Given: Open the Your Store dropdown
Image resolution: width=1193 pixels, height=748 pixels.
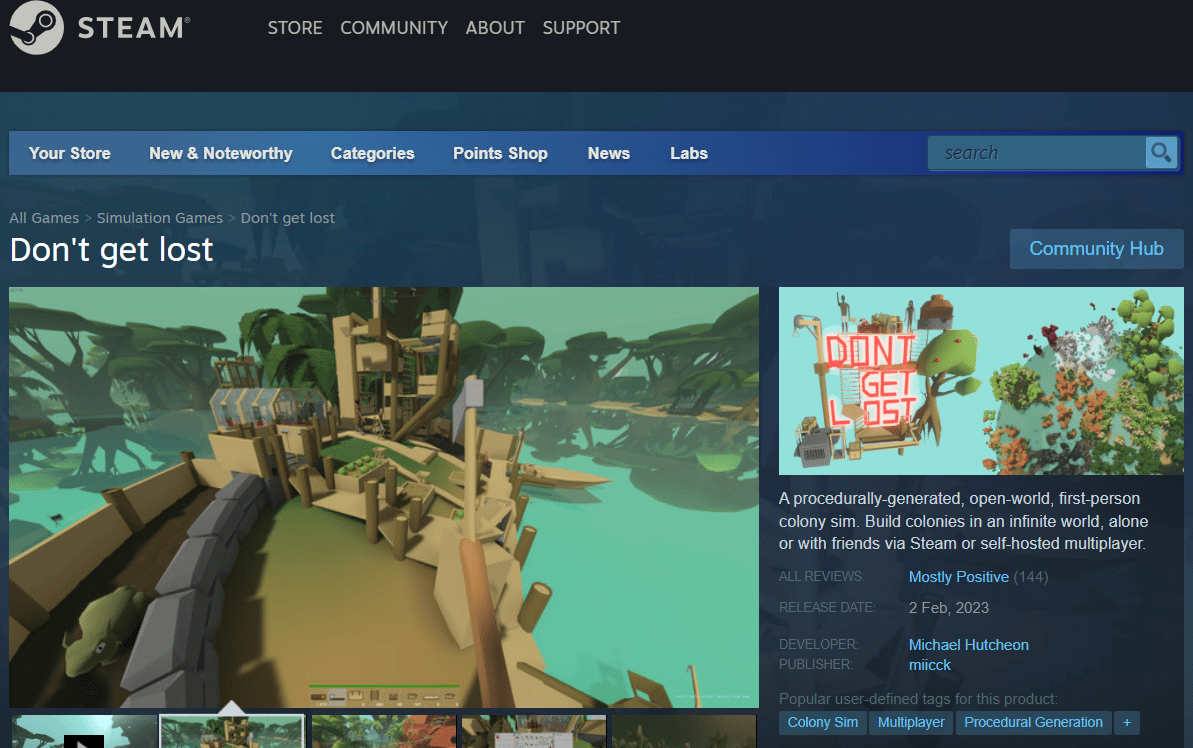Looking at the screenshot, I should [x=69, y=153].
